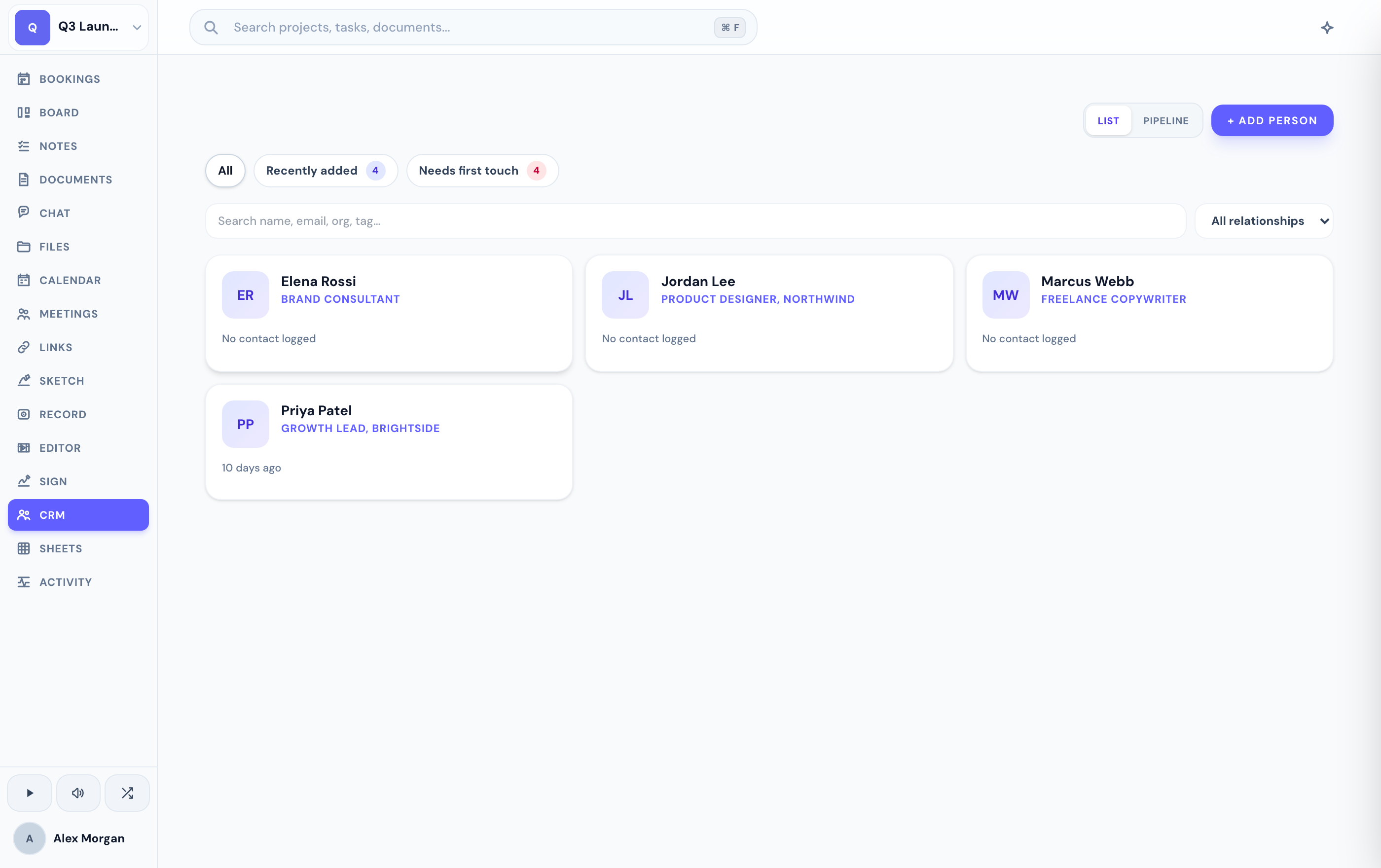The height and width of the screenshot is (868, 1381).
Task: Open Elena Rossi's contact name
Action: click(318, 281)
